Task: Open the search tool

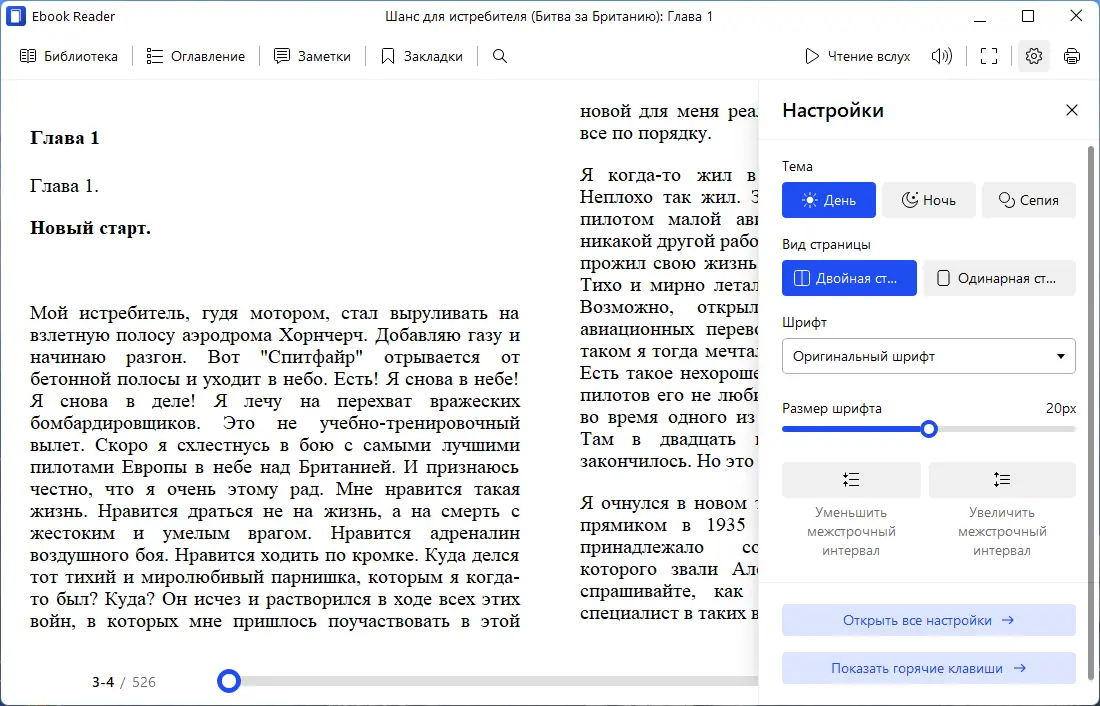Action: 500,56
